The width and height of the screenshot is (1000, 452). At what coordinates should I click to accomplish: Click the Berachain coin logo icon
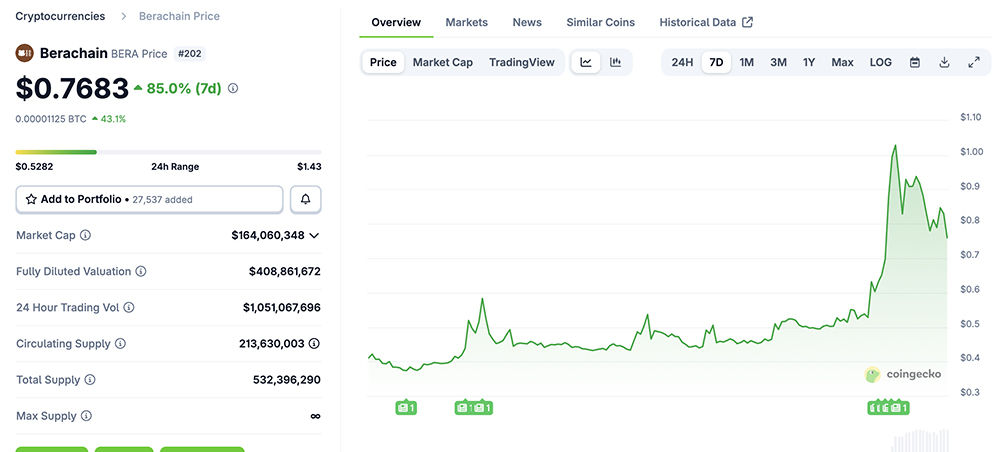[24, 53]
